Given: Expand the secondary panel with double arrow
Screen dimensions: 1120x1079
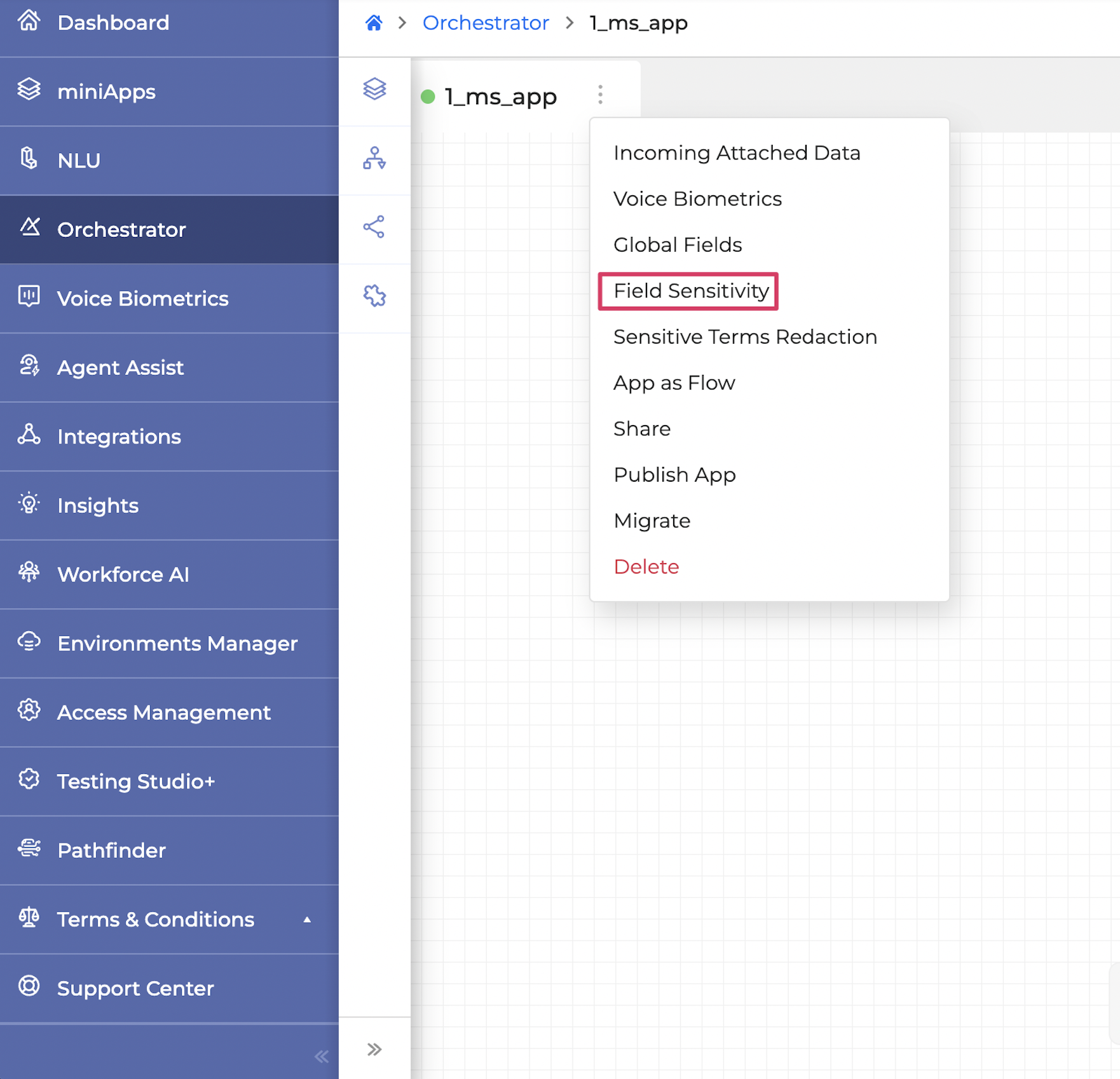Looking at the screenshot, I should [374, 1049].
